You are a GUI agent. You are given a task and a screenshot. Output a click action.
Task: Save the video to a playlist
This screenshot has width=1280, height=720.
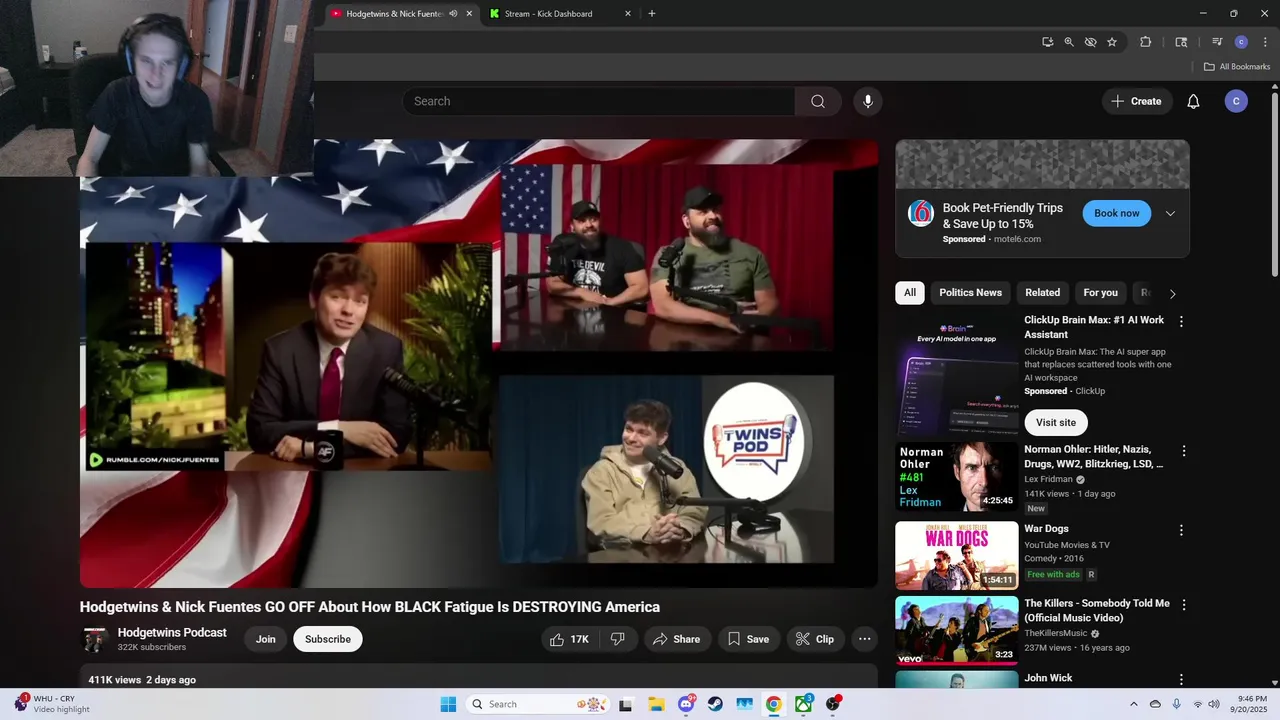coord(748,639)
